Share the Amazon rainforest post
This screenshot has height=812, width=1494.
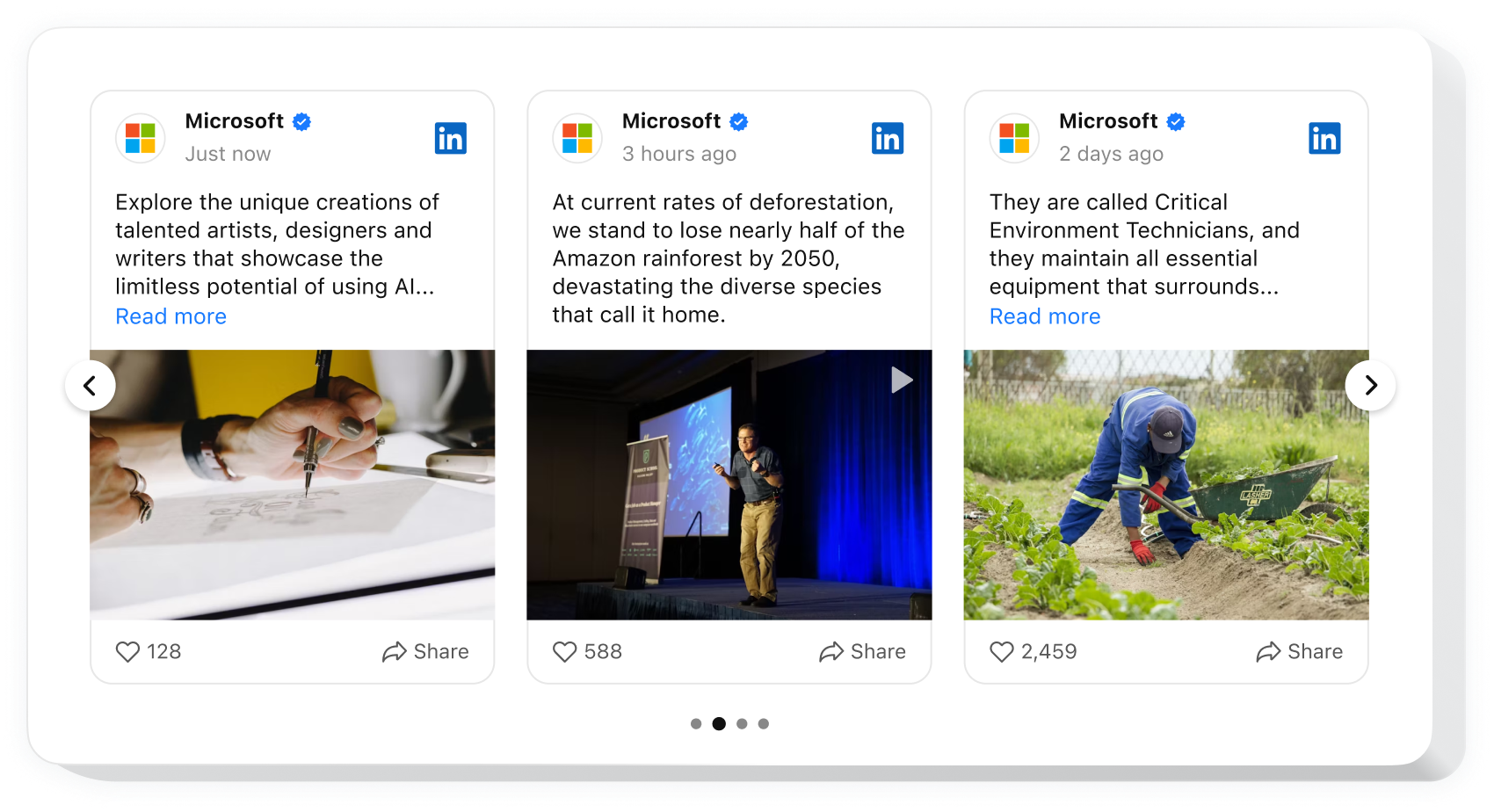(x=862, y=651)
